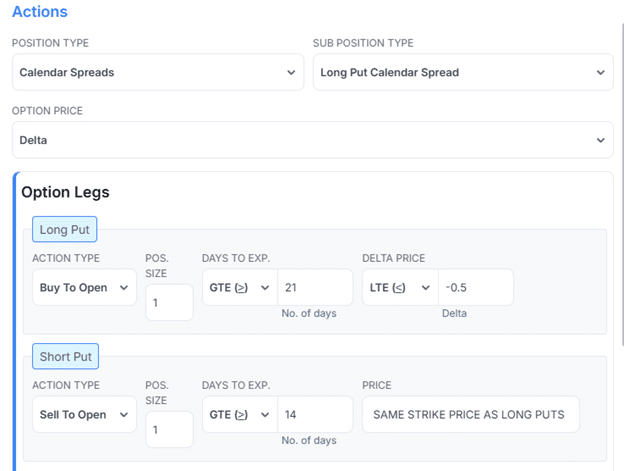Screen dimensions: 624x471
Task: Open the LTE delta price operator dropdown
Action: pos(399,288)
